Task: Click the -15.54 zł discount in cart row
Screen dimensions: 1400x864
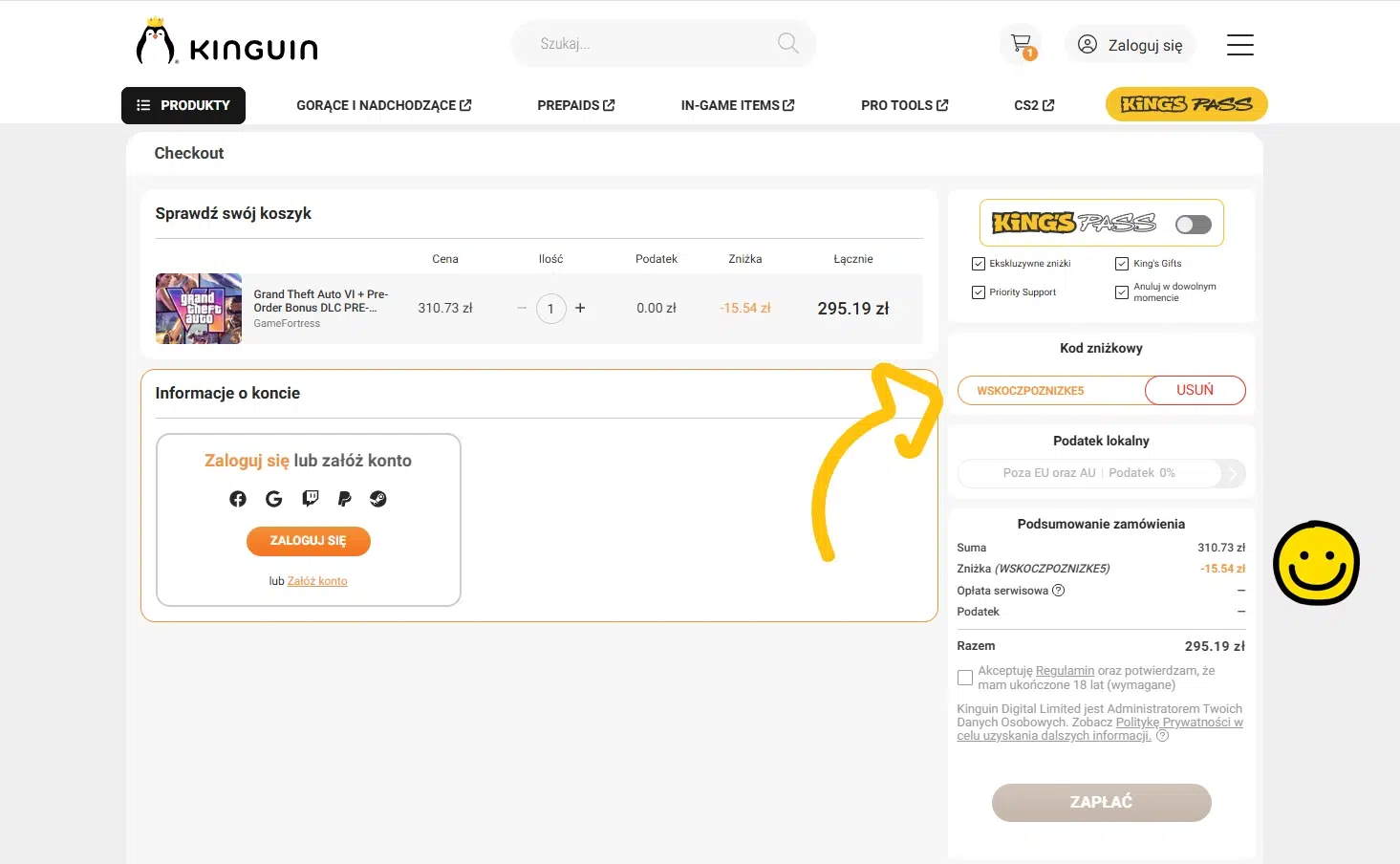Action: (x=745, y=308)
